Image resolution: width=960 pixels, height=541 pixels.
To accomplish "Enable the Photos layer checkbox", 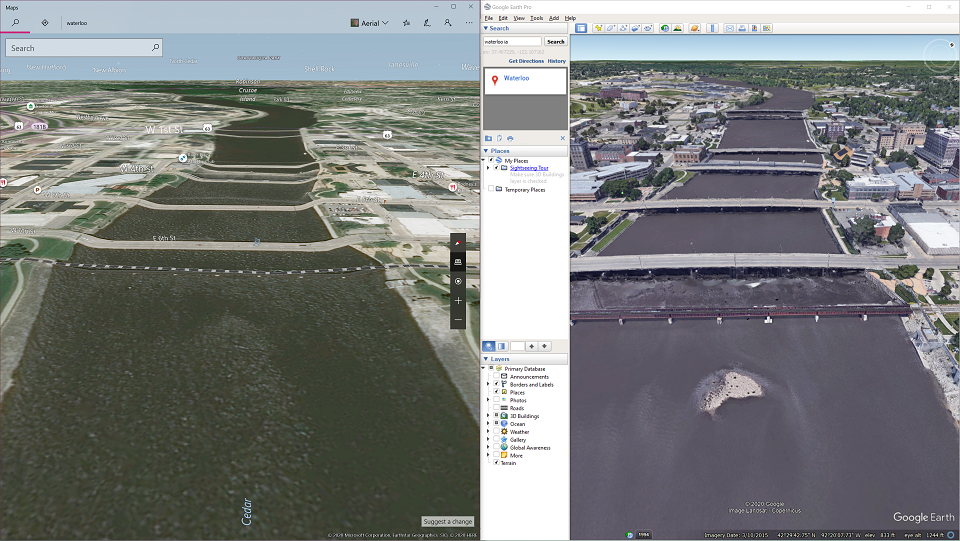I will (496, 400).
